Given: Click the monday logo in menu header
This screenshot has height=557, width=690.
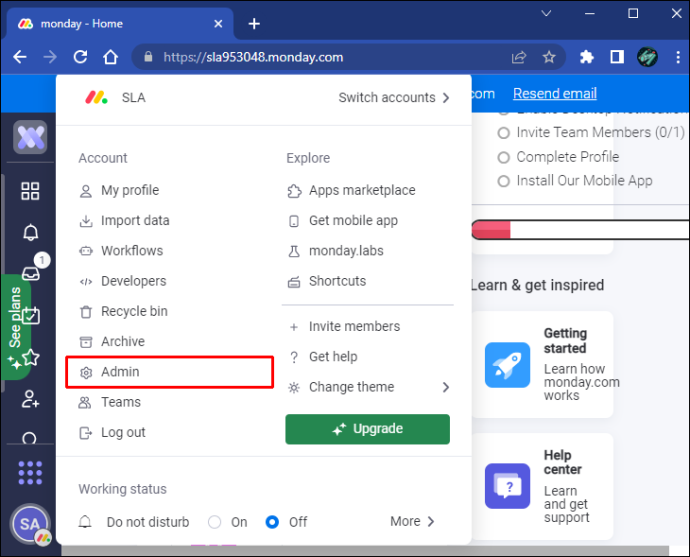Looking at the screenshot, I should pos(96,97).
